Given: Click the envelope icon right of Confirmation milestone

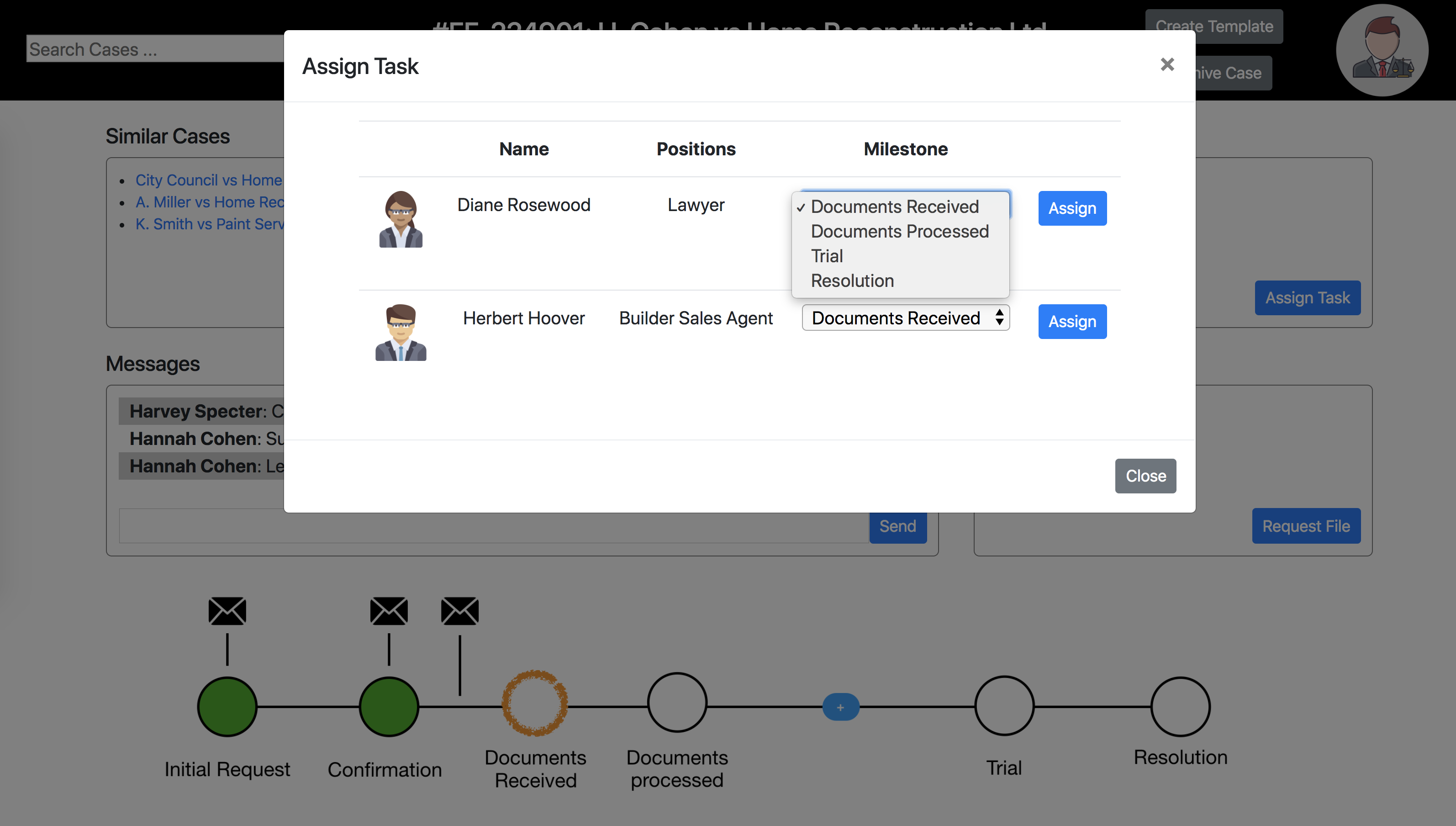Looking at the screenshot, I should pos(459,611).
